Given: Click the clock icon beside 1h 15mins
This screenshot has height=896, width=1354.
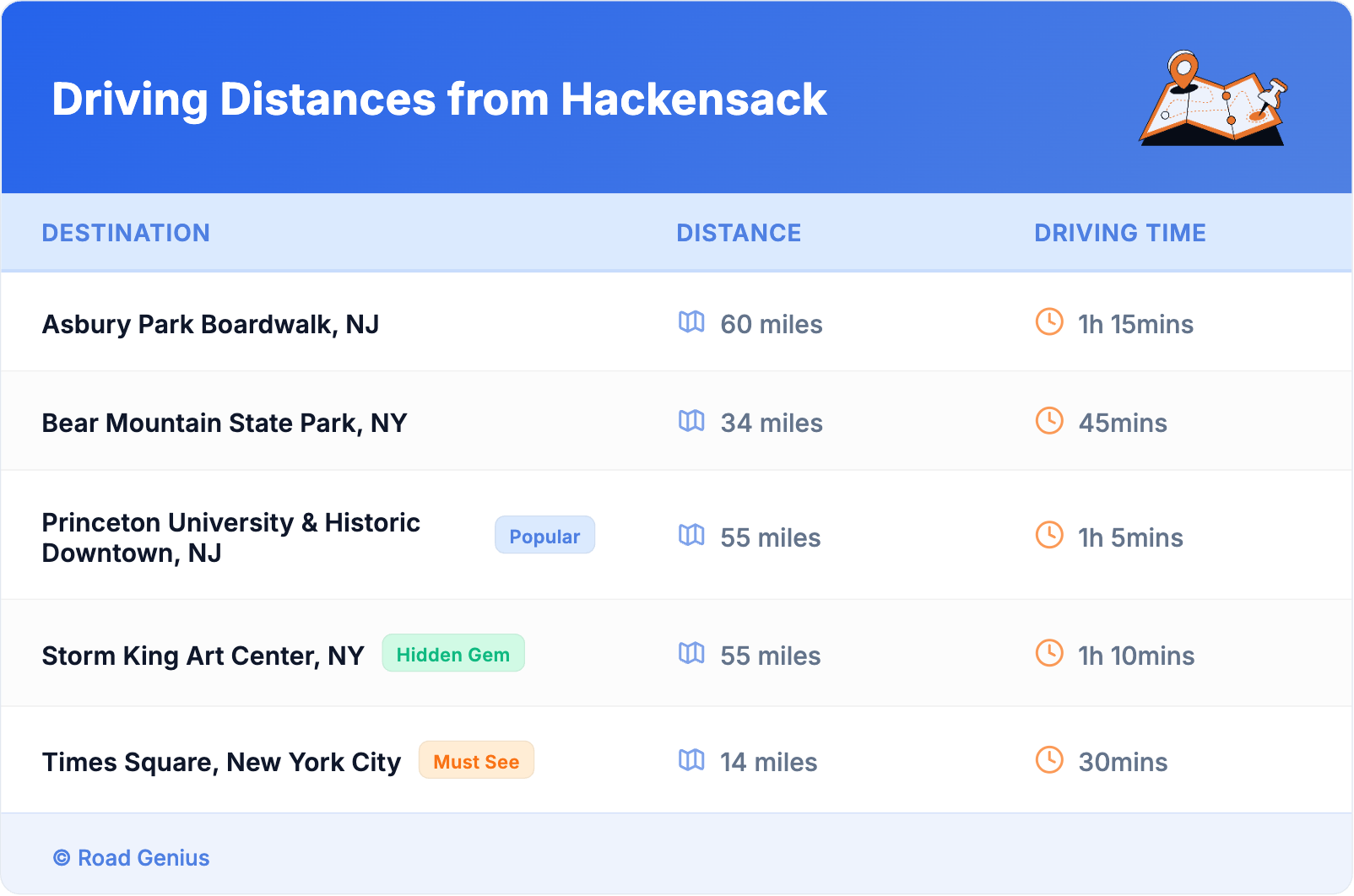Looking at the screenshot, I should click(1049, 322).
